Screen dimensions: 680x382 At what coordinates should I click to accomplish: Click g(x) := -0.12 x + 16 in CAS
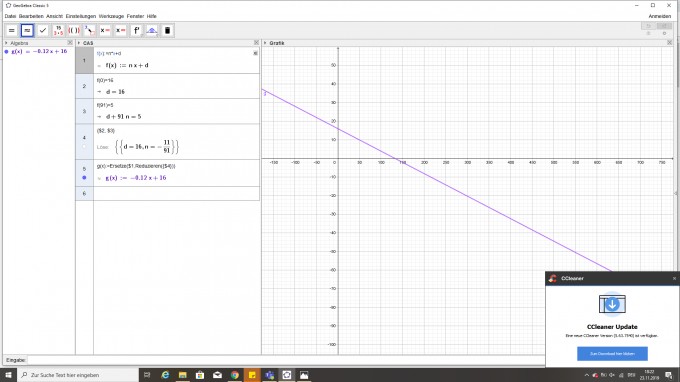136,178
